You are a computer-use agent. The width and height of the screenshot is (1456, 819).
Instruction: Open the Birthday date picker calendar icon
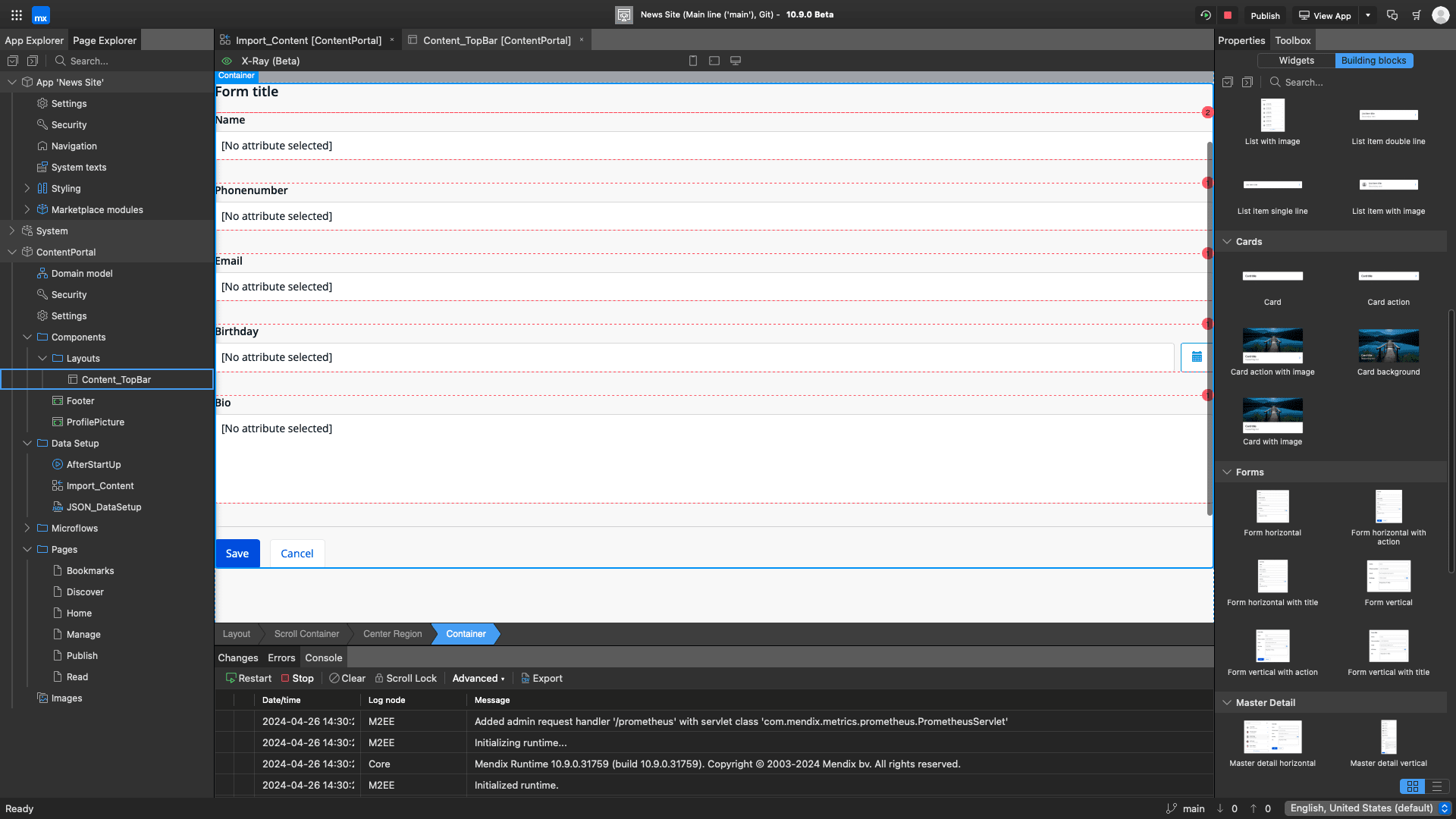click(x=1196, y=357)
